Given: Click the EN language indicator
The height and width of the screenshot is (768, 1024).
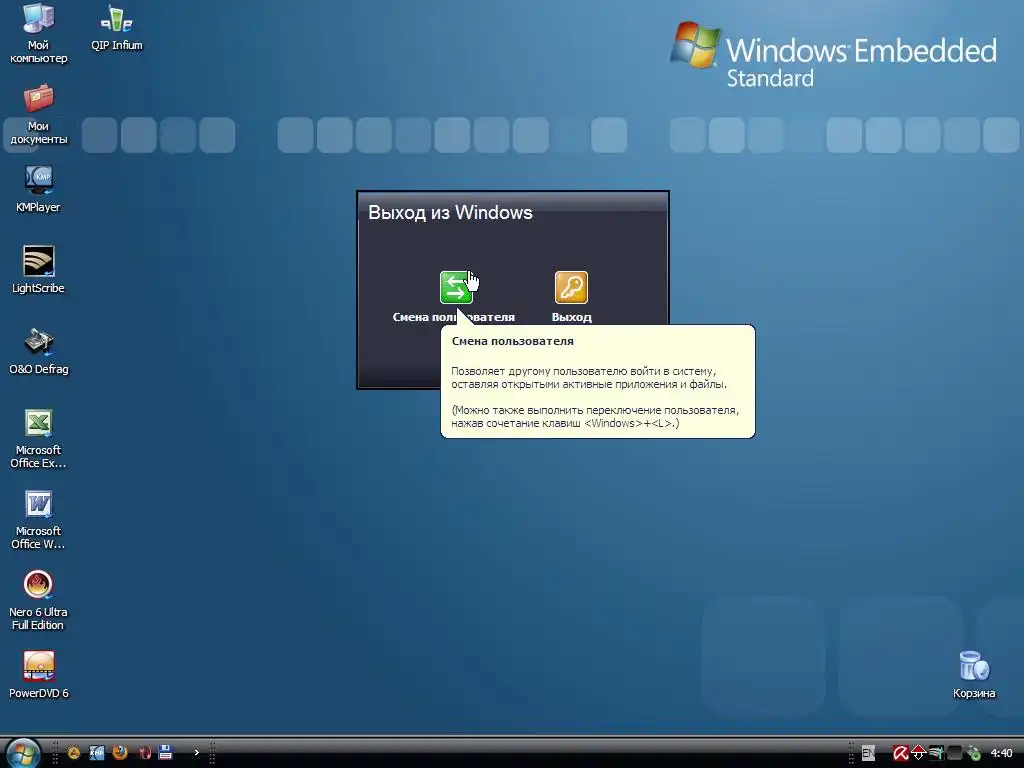Looking at the screenshot, I should [x=868, y=753].
